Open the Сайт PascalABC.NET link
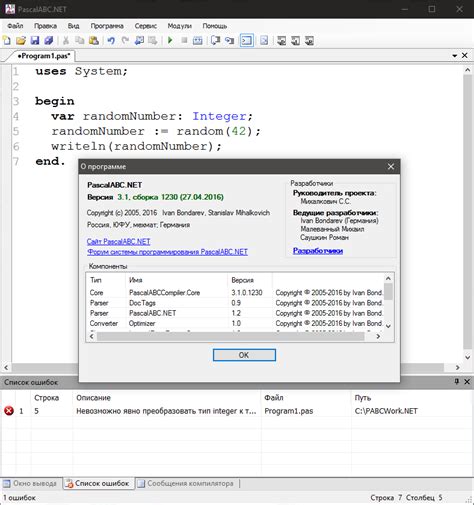Screen dimensions: 474x505 point(118,241)
